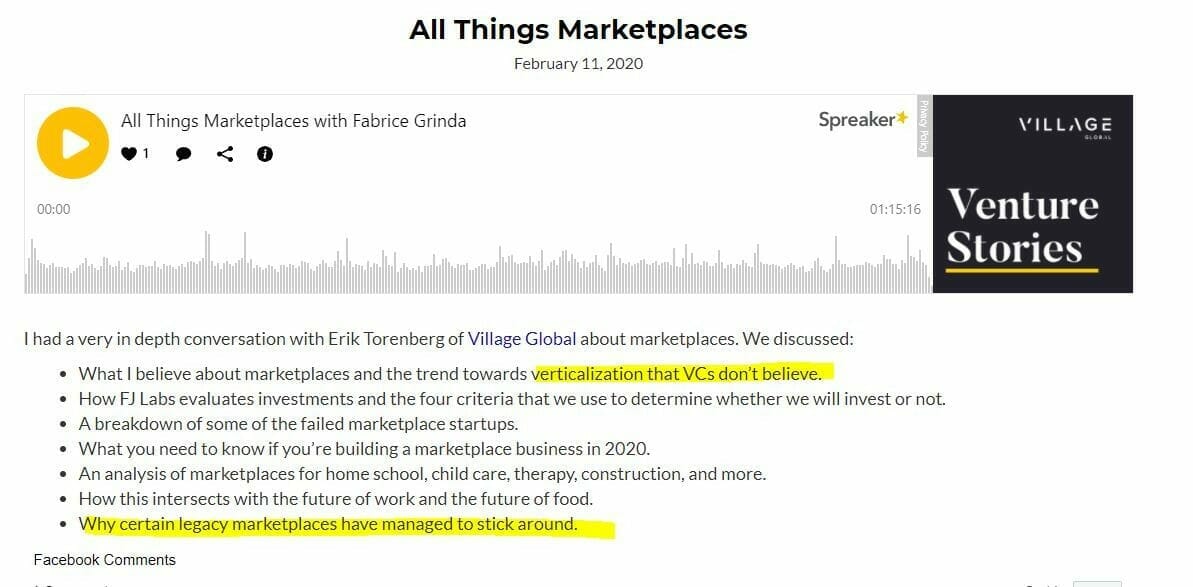Screen dimensions: 1193x587
Task: Click the episode title in the player
Action: click(x=294, y=121)
